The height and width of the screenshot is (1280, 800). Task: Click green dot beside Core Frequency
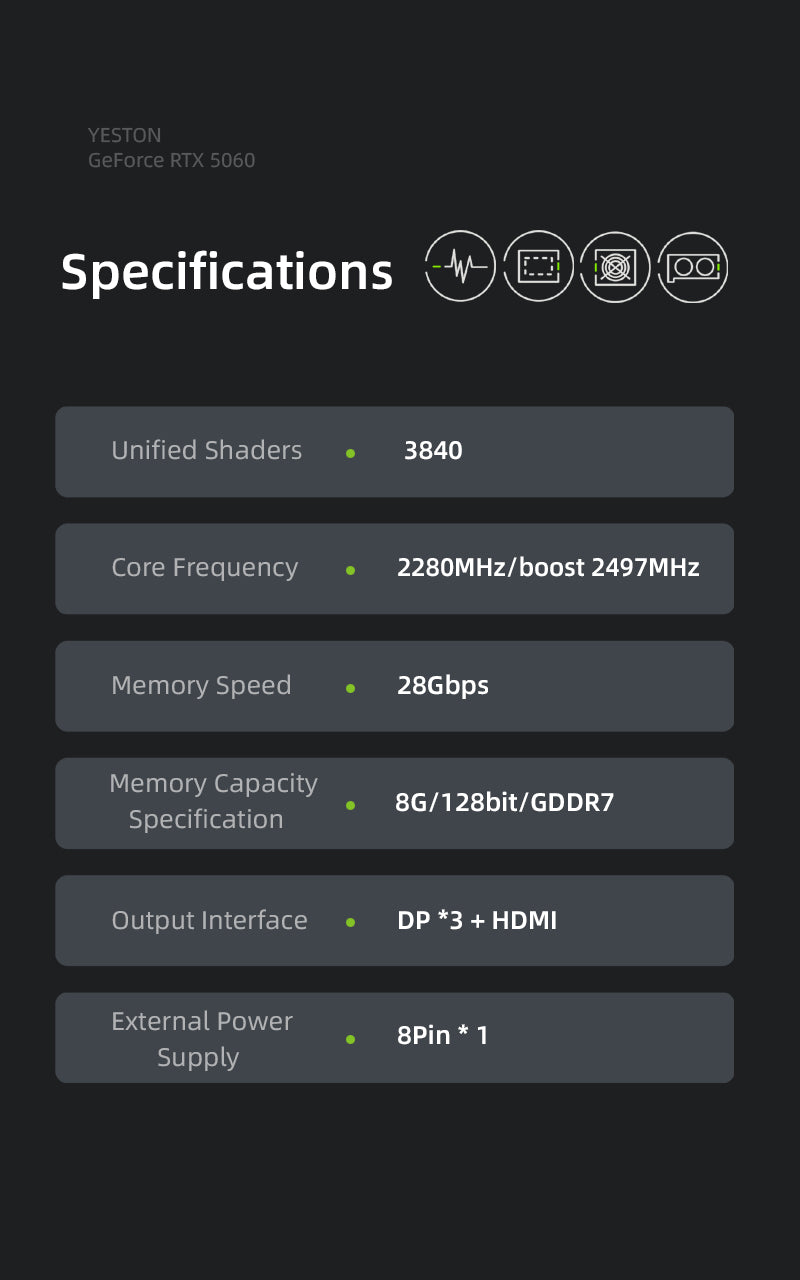tap(350, 570)
